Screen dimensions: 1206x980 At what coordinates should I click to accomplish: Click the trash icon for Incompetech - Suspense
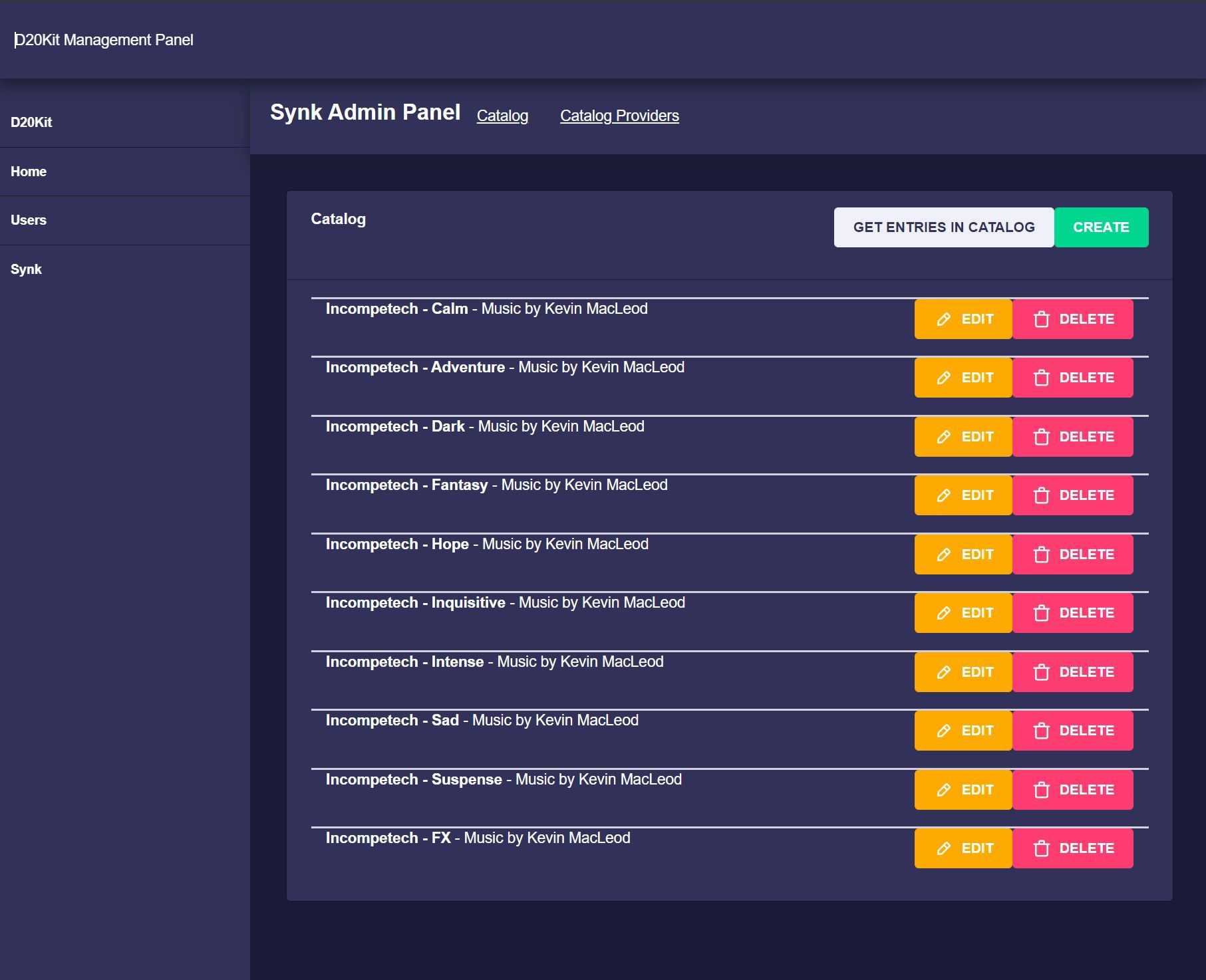[x=1042, y=791]
